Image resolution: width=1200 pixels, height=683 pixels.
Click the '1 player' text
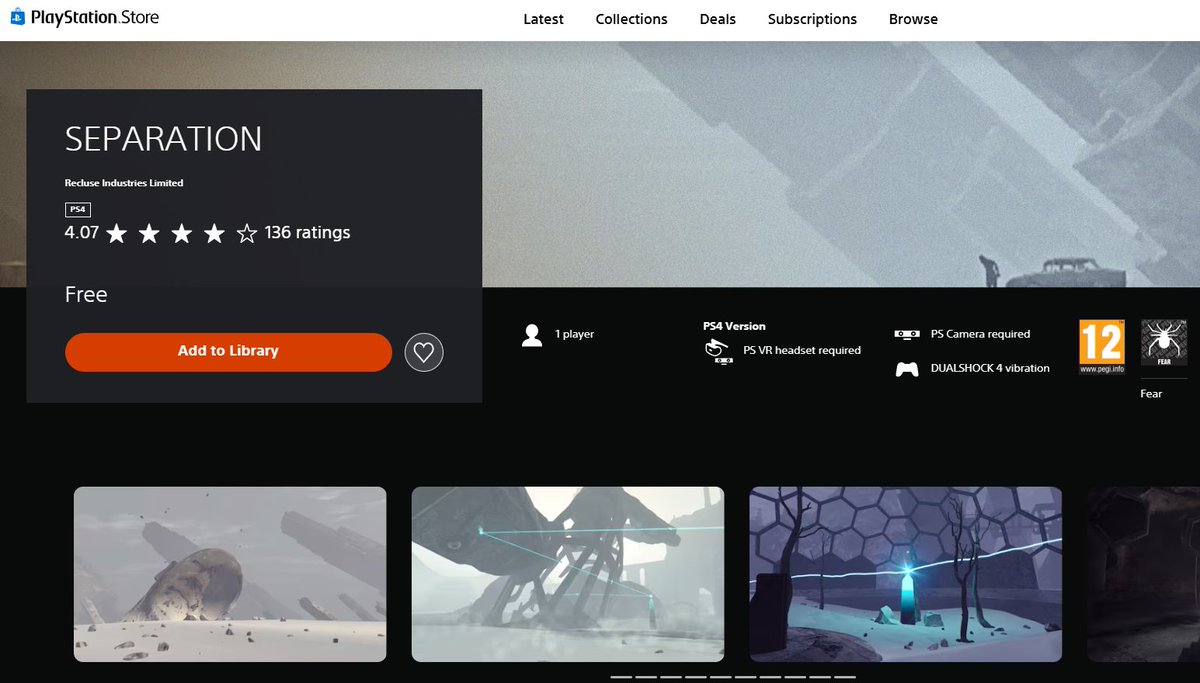click(574, 334)
